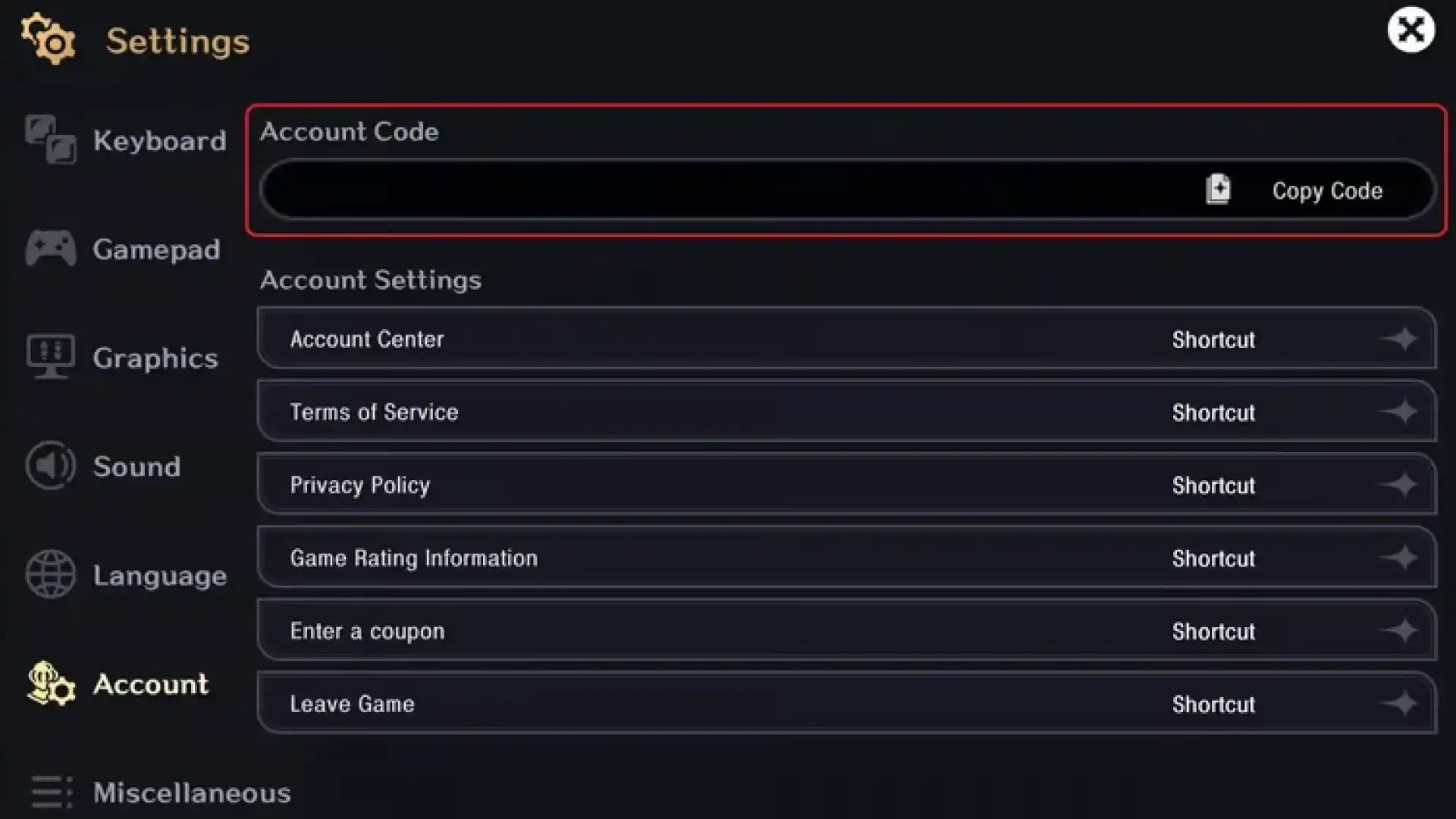Click the copy code clipboard icon
The height and width of the screenshot is (819, 1456).
click(x=1218, y=190)
